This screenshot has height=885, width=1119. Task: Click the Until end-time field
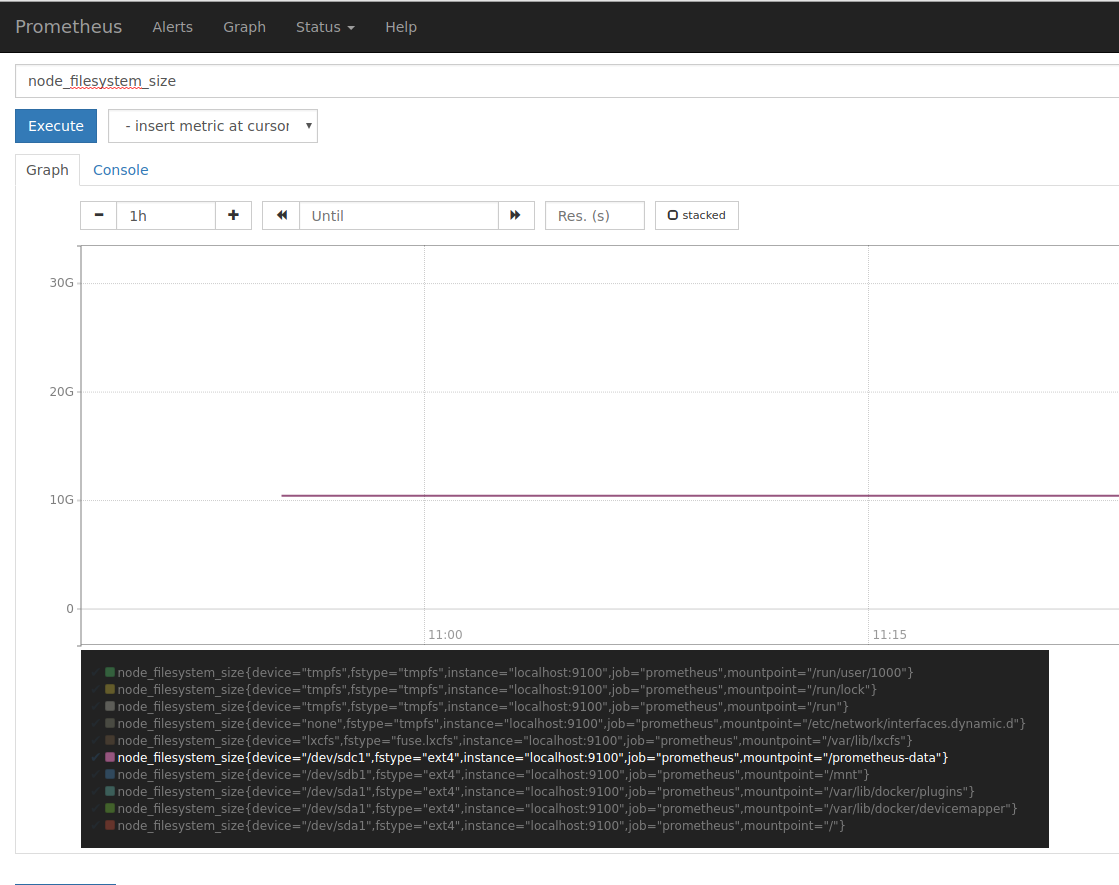(x=399, y=216)
